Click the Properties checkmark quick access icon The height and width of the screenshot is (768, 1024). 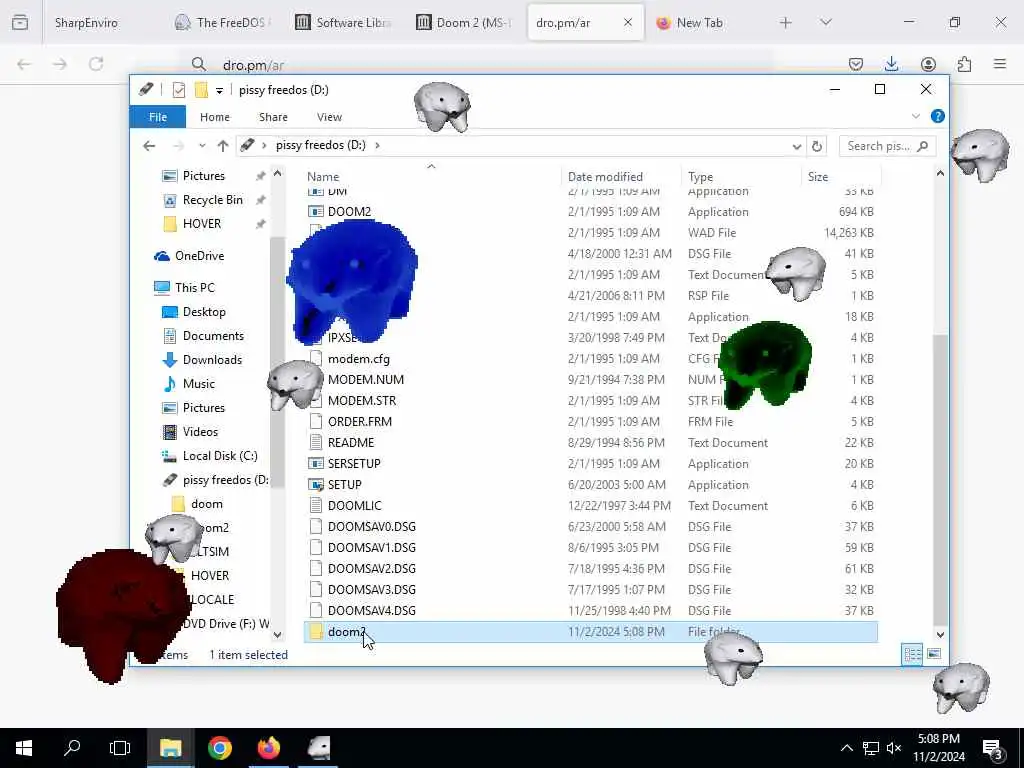click(179, 90)
